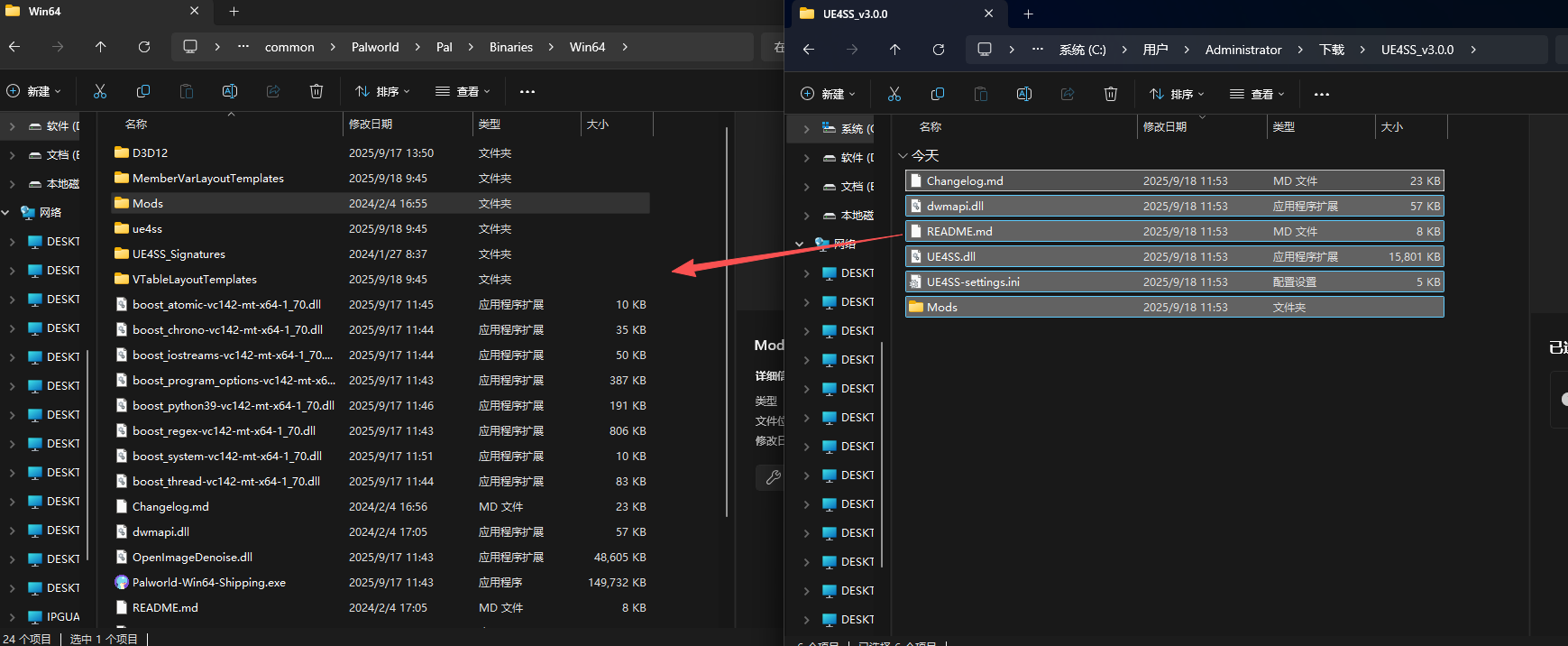Click Administrator in the right address breadcrumb

[x=1242, y=50]
